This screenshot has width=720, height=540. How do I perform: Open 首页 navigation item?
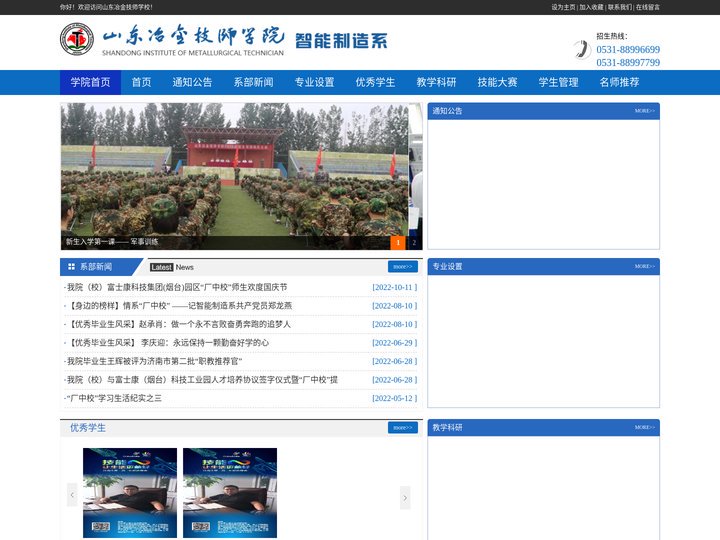point(141,82)
